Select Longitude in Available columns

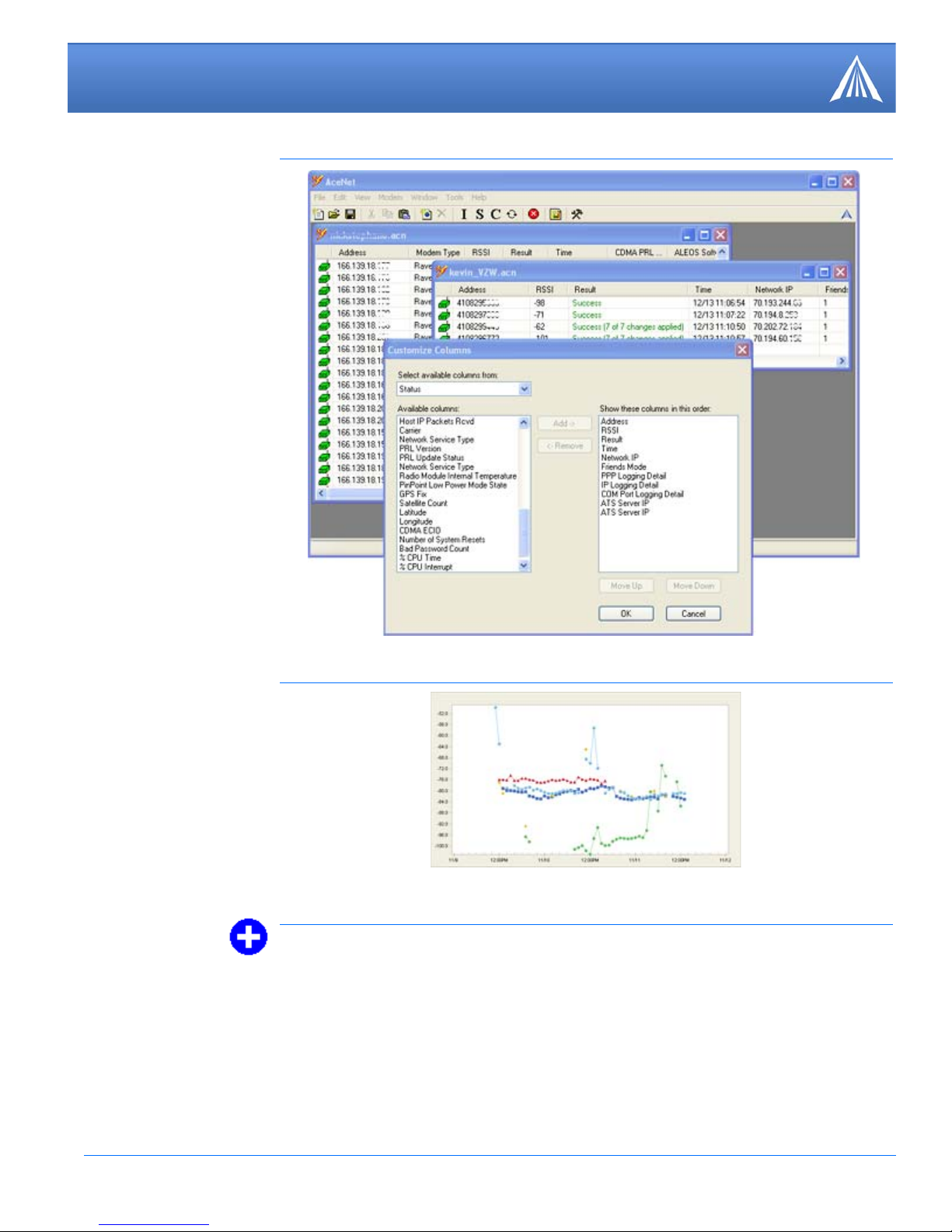(x=416, y=522)
